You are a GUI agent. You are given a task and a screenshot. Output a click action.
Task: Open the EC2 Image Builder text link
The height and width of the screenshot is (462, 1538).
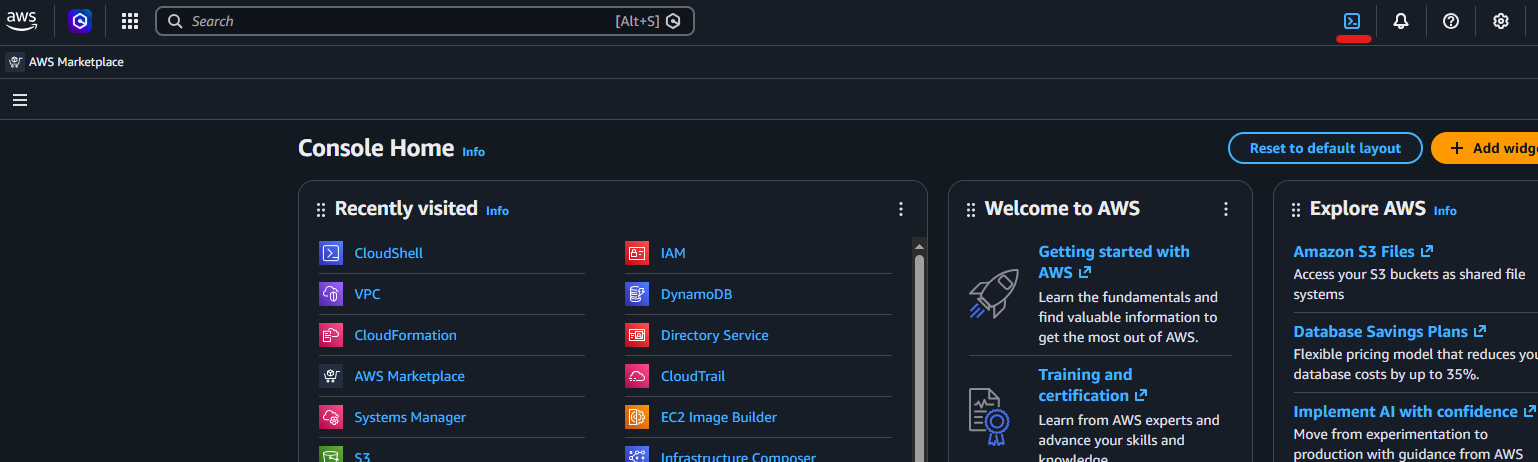718,417
